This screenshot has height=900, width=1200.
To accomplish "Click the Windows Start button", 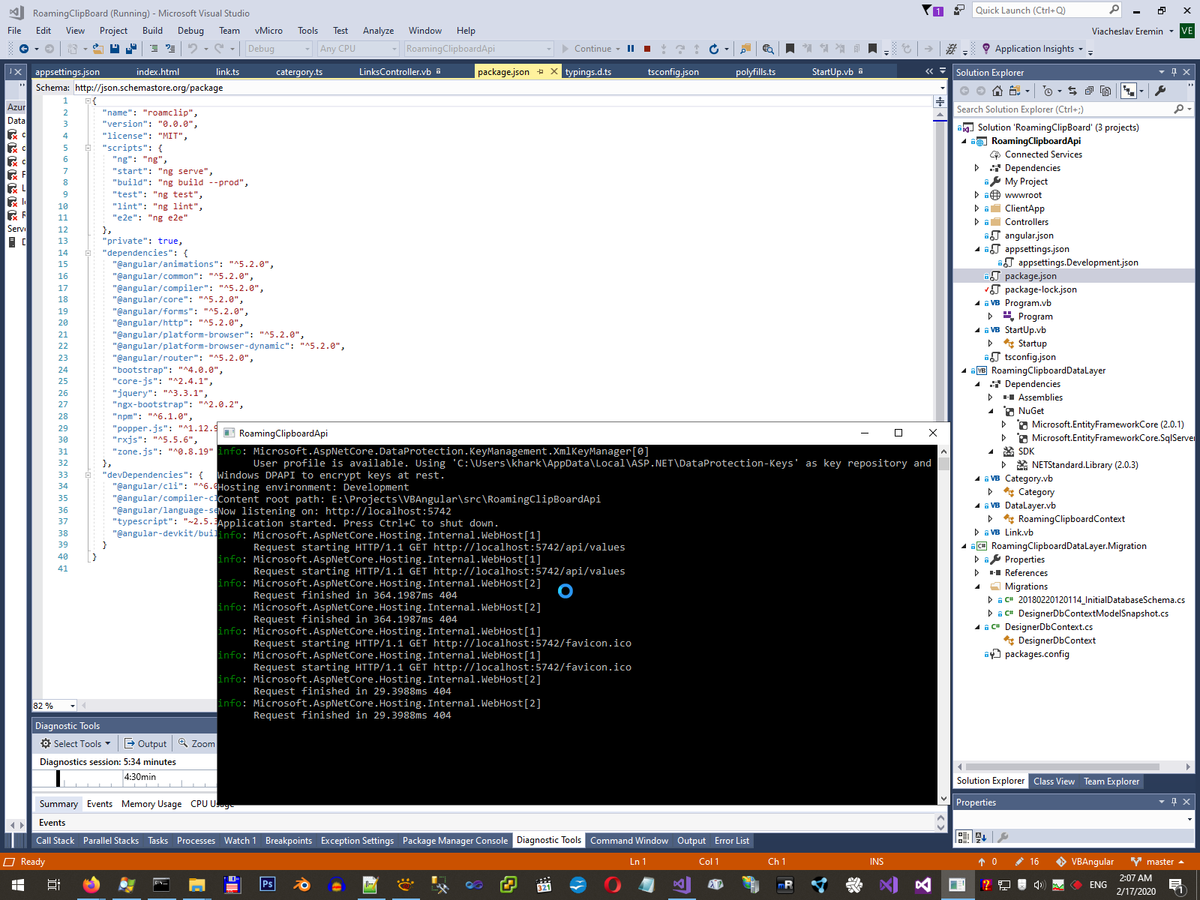I will [19, 885].
